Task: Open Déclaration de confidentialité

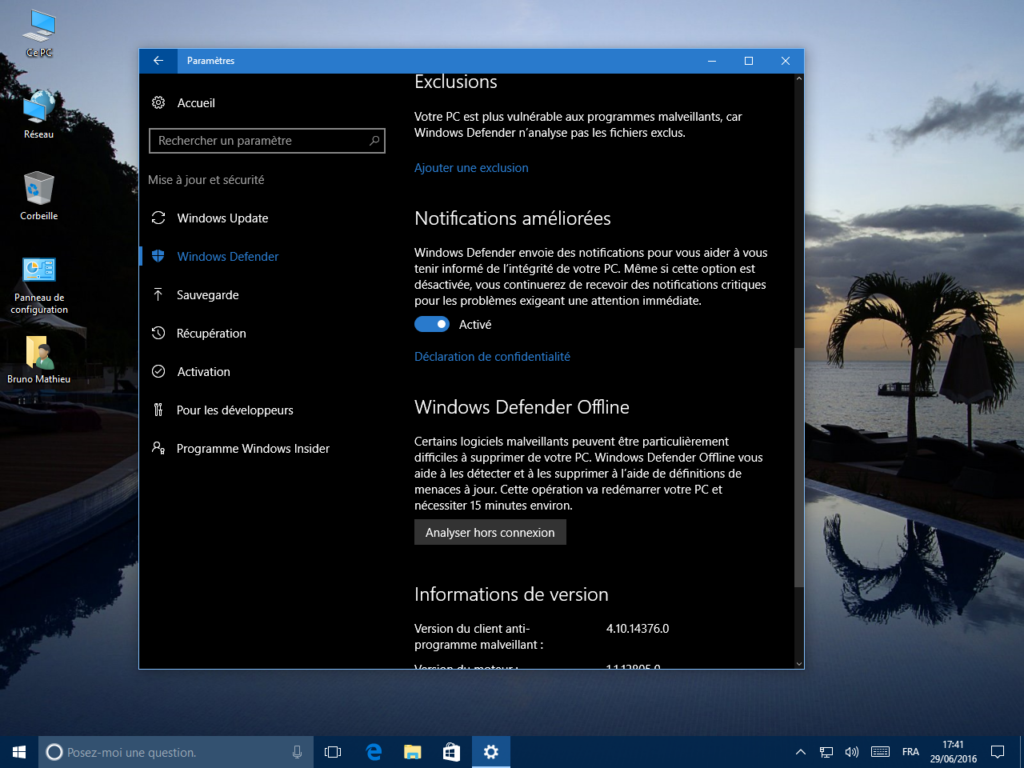Action: pos(493,356)
